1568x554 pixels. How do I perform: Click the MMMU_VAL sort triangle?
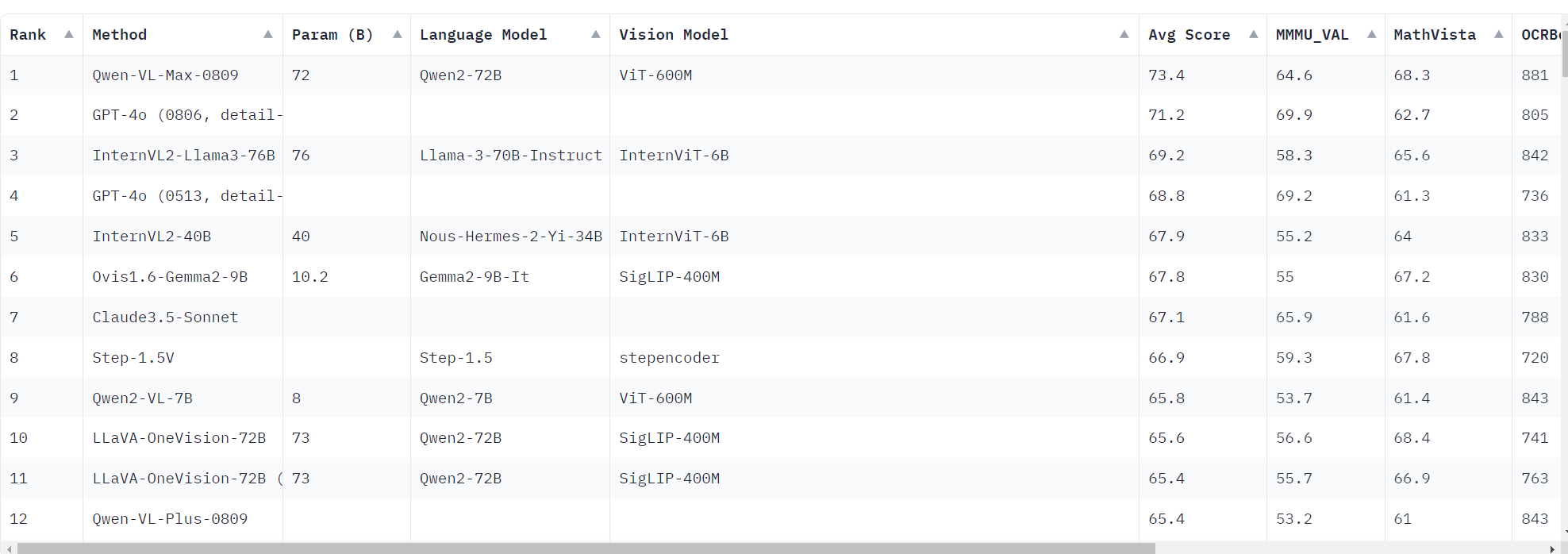[x=1373, y=34]
